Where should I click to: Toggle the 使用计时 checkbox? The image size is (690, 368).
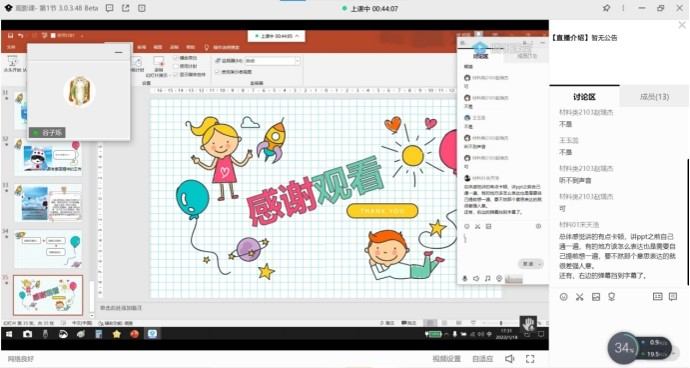point(176,66)
